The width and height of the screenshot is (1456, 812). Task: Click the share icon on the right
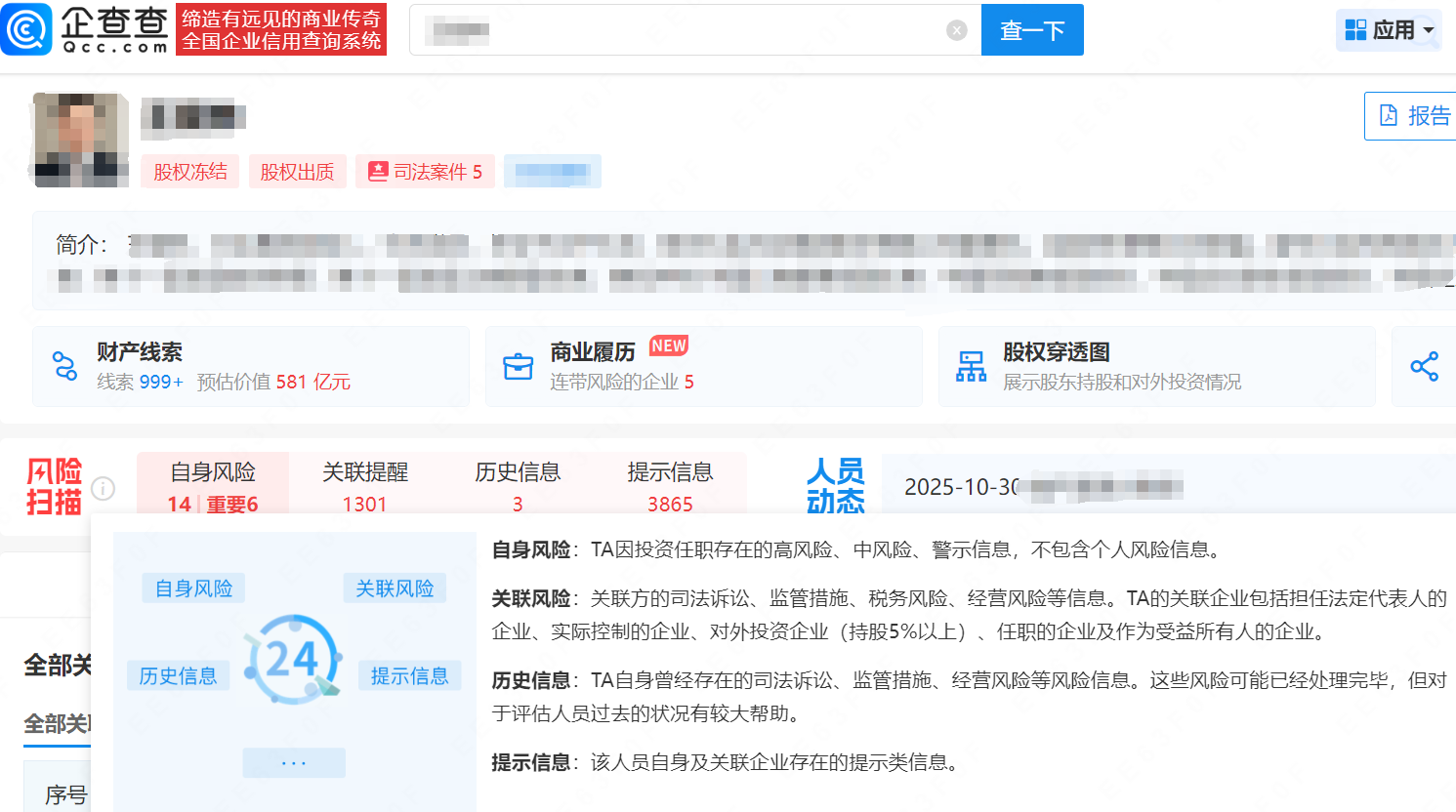(1424, 366)
